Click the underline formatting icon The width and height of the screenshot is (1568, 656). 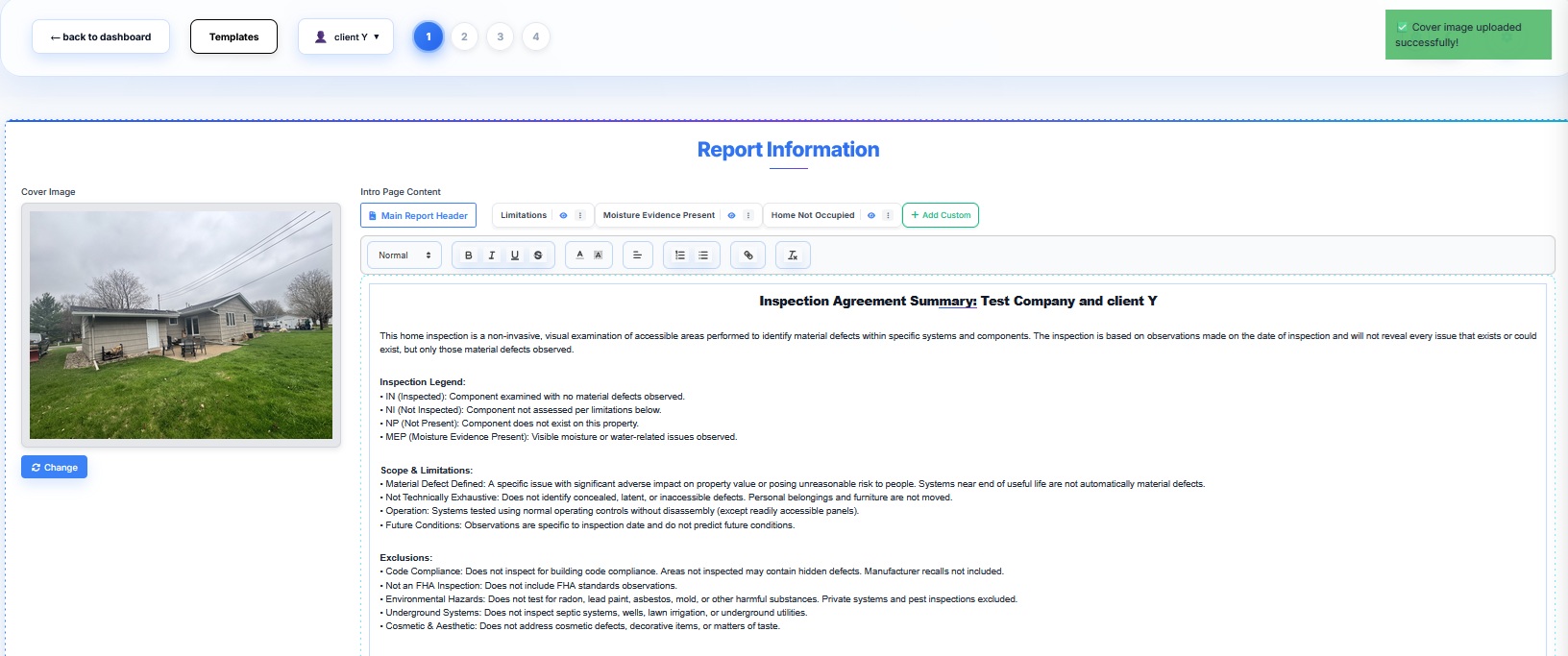pos(515,255)
